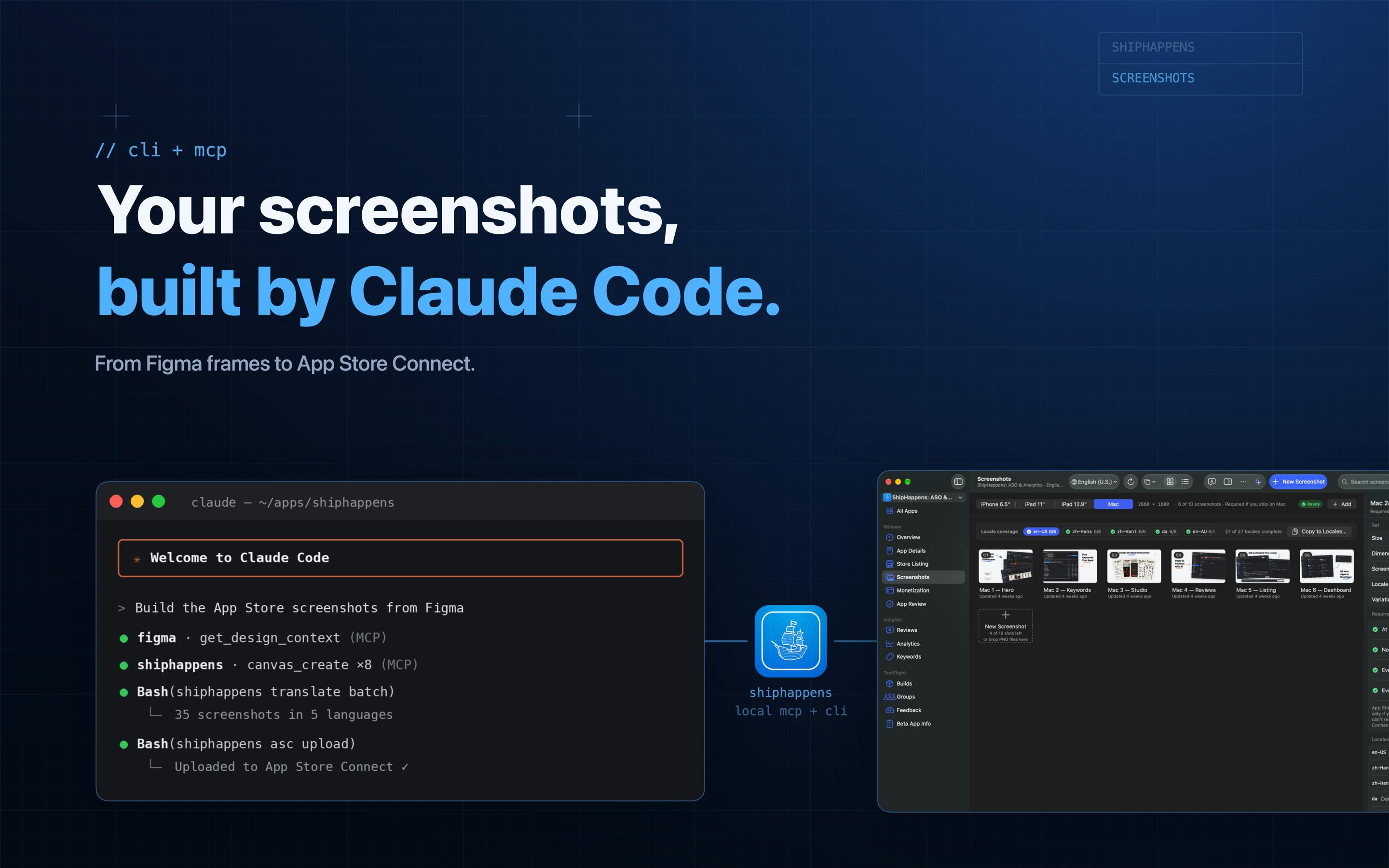Click "27 of 27 locales complete" text
This screenshot has height=868, width=1389.
pos(1253,531)
